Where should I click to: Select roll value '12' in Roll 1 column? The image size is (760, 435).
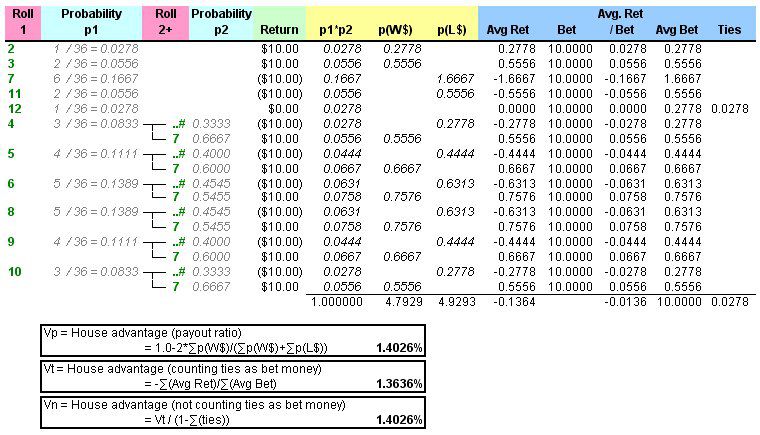pos(15,109)
